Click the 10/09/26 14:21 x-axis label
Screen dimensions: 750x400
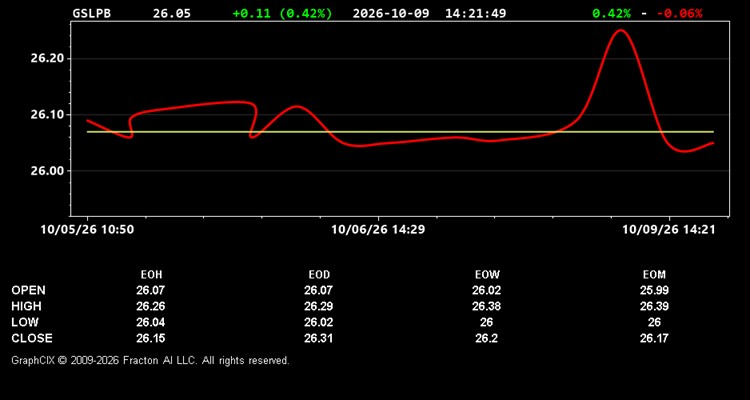click(669, 230)
